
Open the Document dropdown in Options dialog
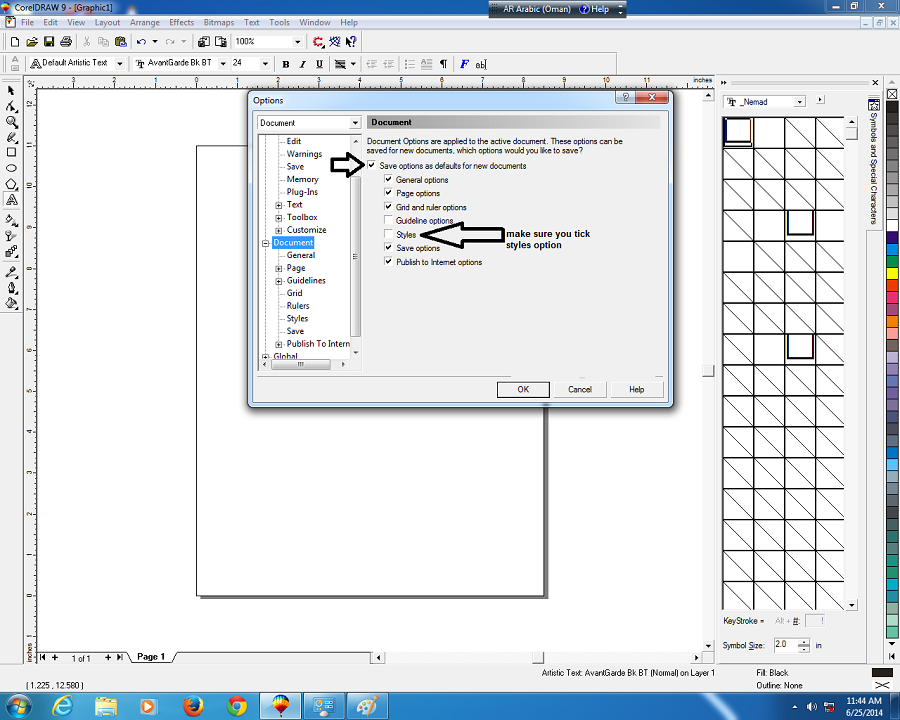(x=355, y=123)
